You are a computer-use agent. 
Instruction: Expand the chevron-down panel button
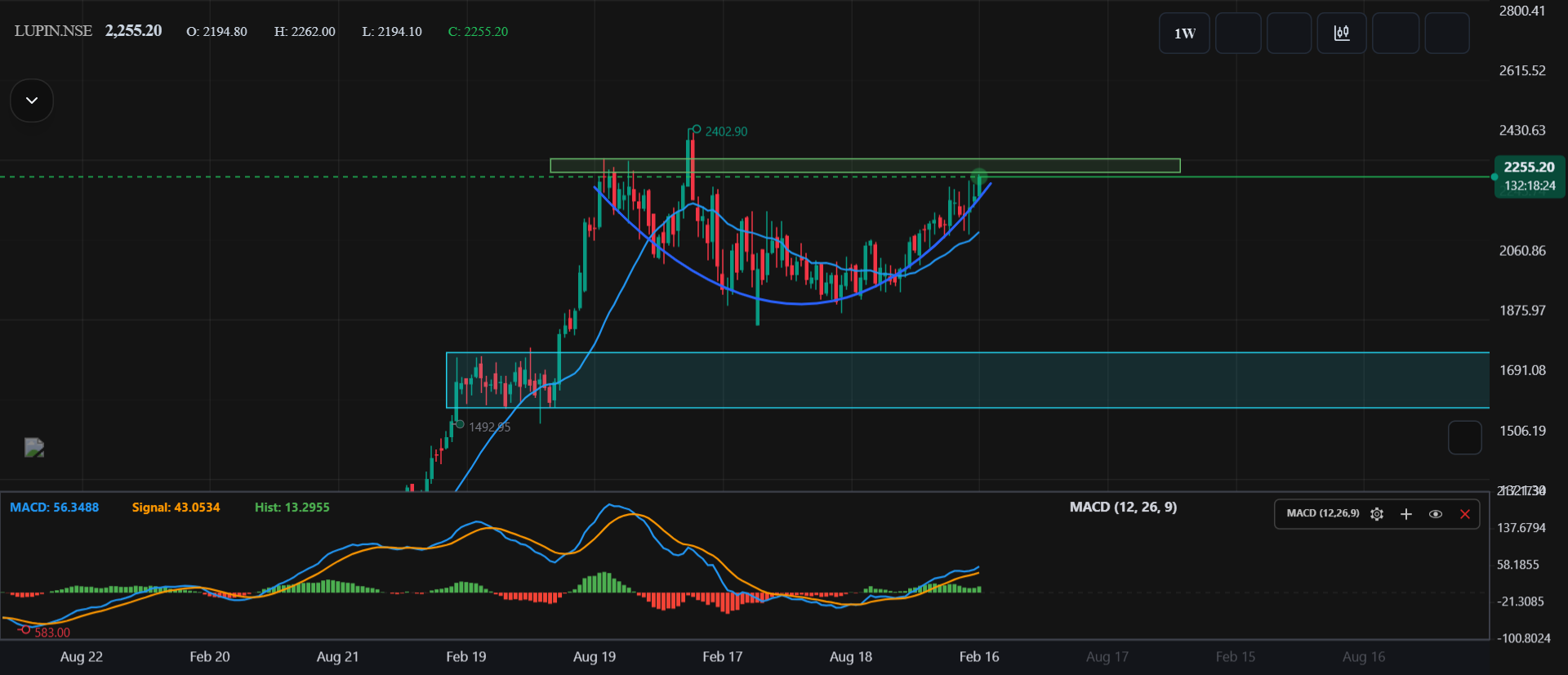coord(32,101)
